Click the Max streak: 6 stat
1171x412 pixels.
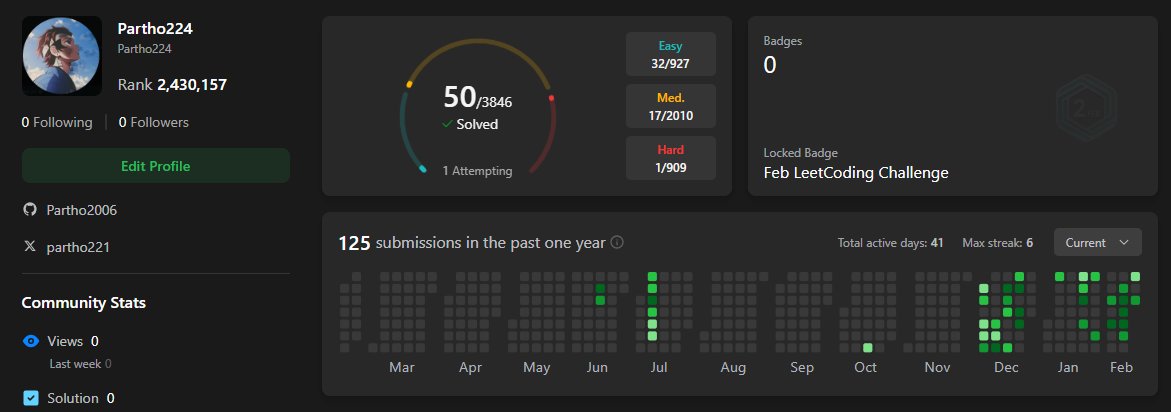[998, 243]
